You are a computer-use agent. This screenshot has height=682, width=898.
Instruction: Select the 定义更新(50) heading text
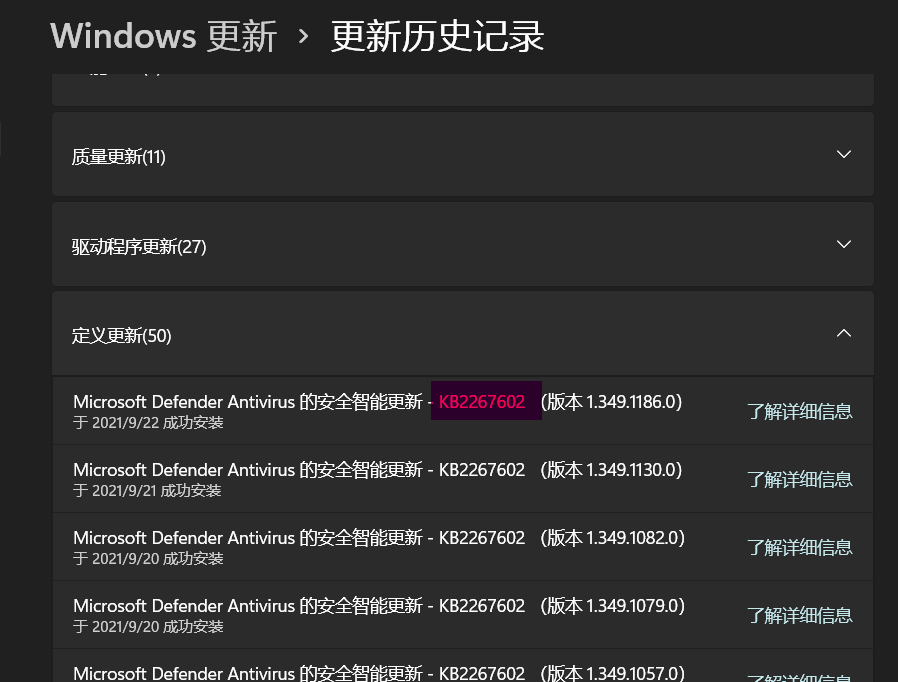click(x=121, y=336)
